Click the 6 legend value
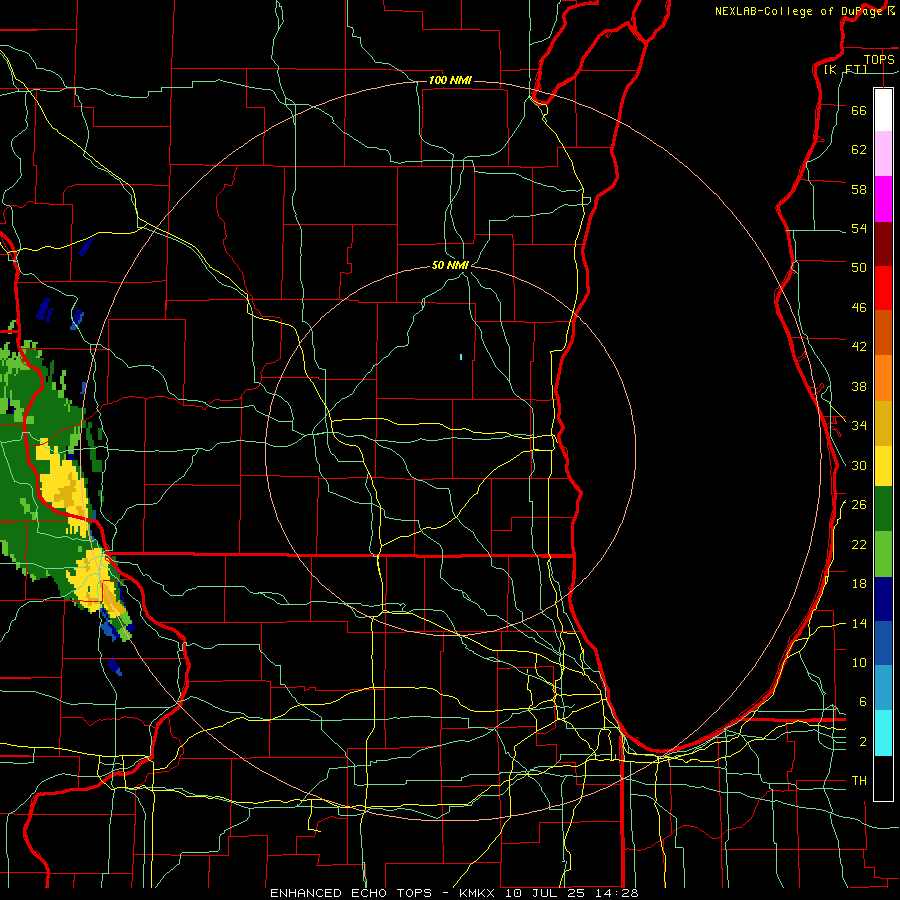 pos(862,702)
